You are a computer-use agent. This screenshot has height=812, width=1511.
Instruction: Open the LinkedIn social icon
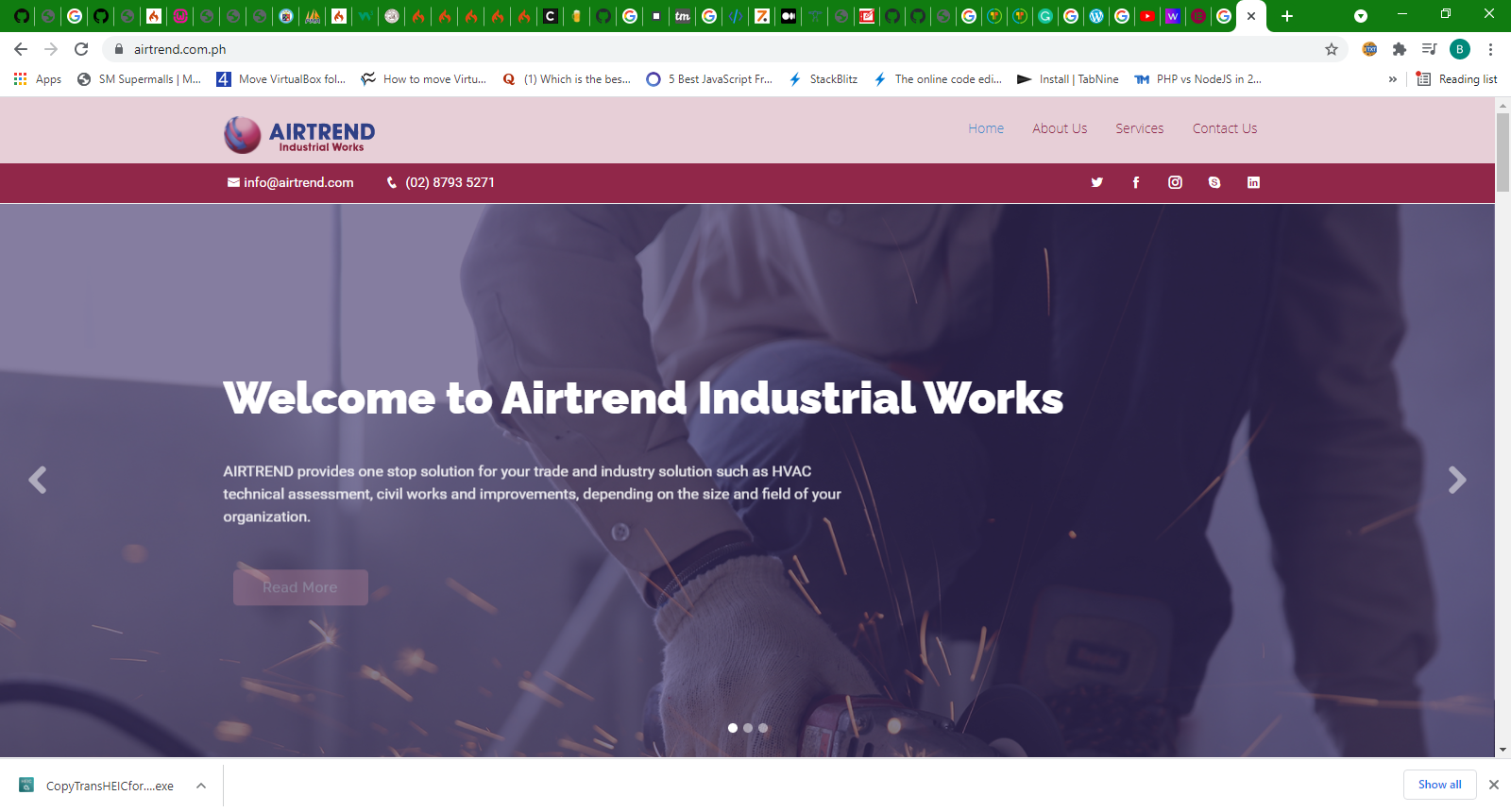click(1253, 182)
